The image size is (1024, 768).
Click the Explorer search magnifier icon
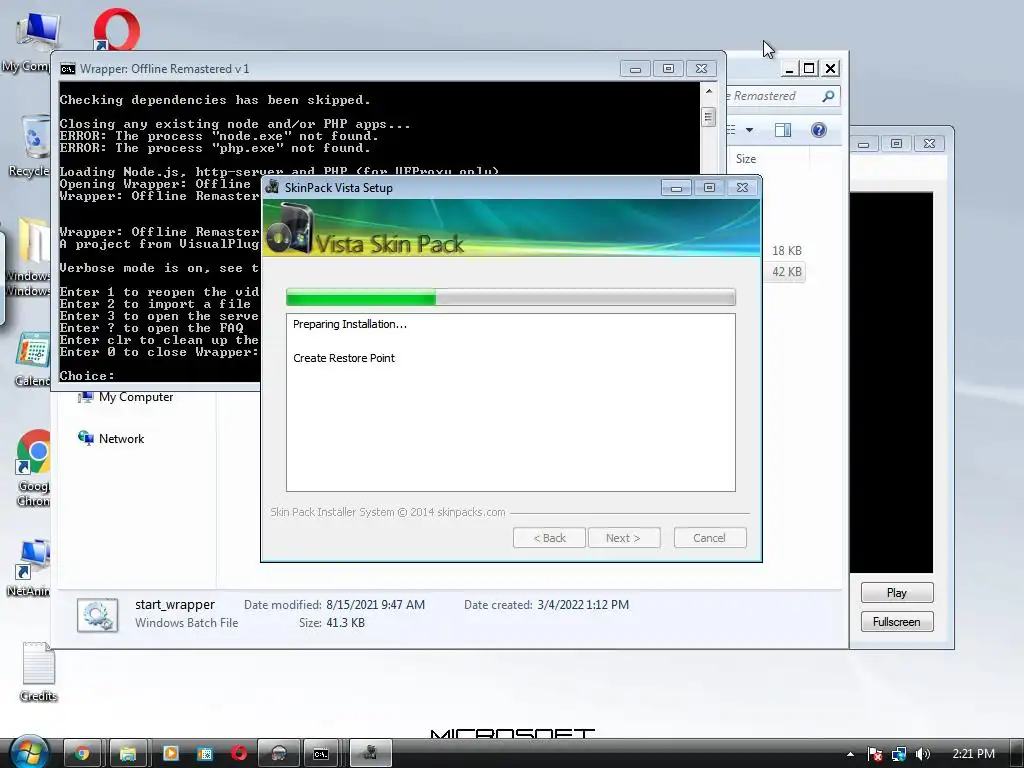tap(828, 96)
